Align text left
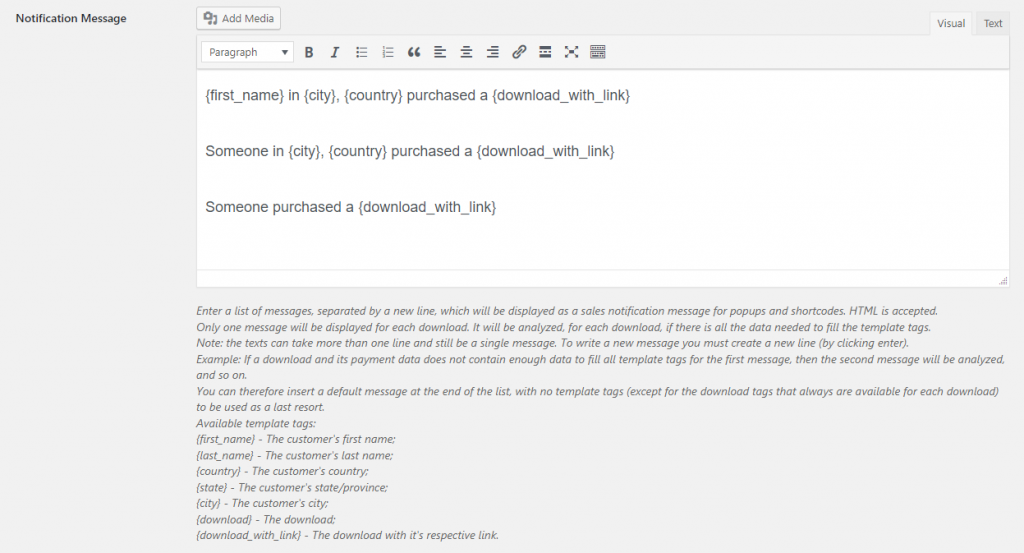The image size is (1024, 553). tap(440, 52)
